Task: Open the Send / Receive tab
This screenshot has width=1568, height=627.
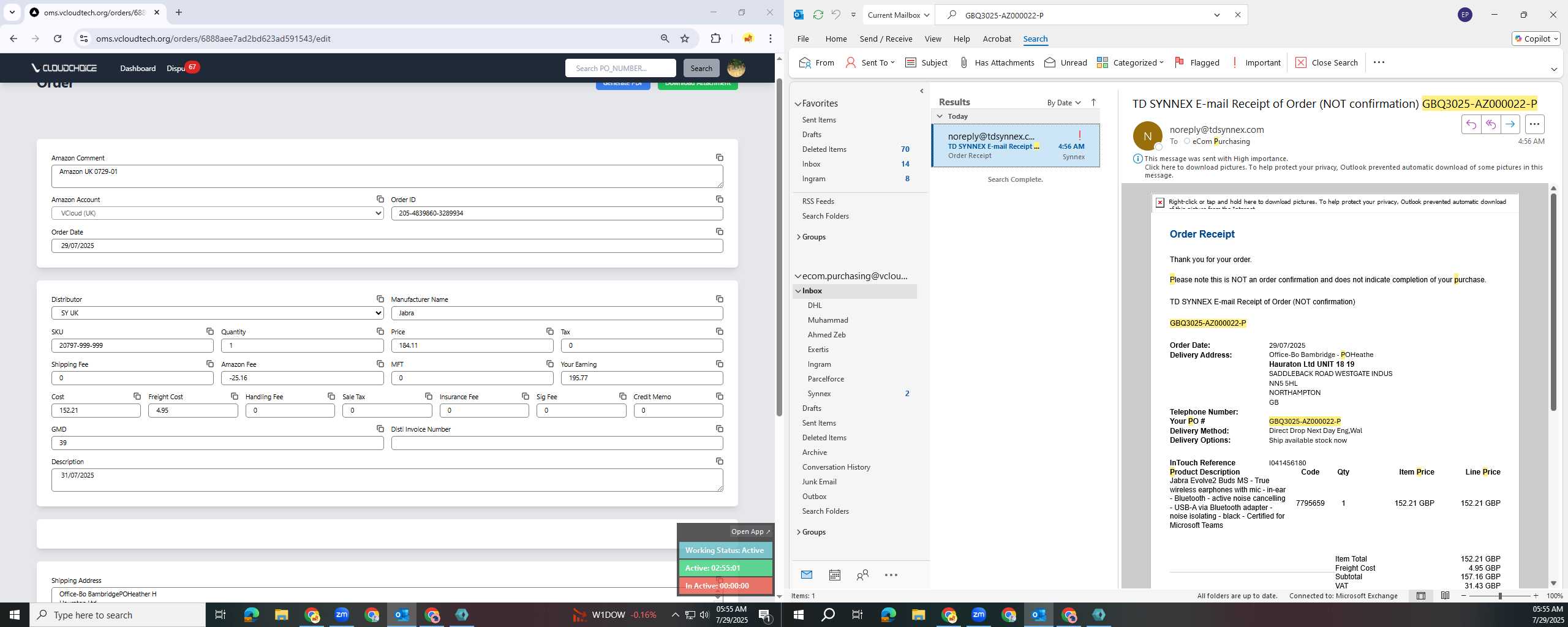Action: tap(886, 39)
